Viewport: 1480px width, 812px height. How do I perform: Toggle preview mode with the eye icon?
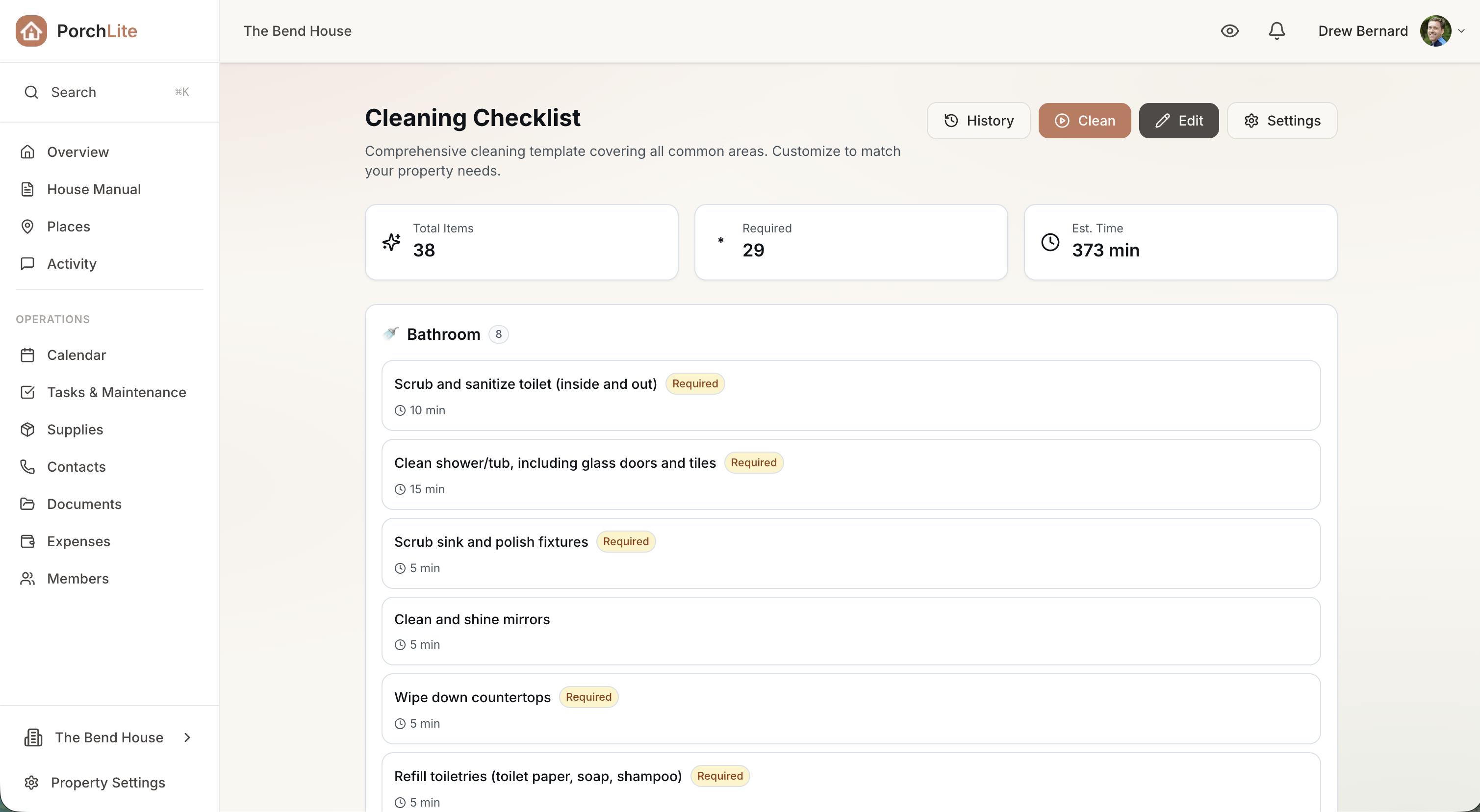click(1229, 30)
